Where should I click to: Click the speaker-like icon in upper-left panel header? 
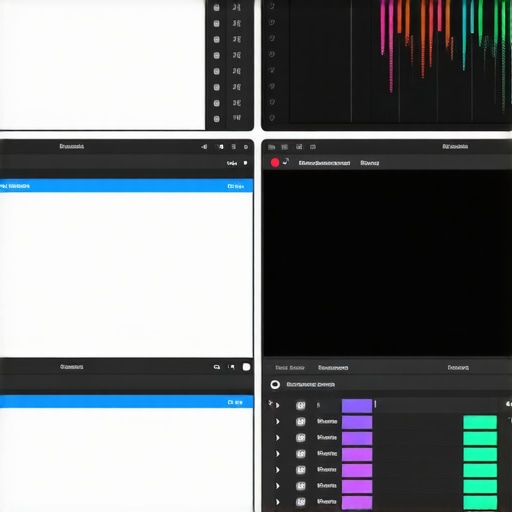(204, 147)
